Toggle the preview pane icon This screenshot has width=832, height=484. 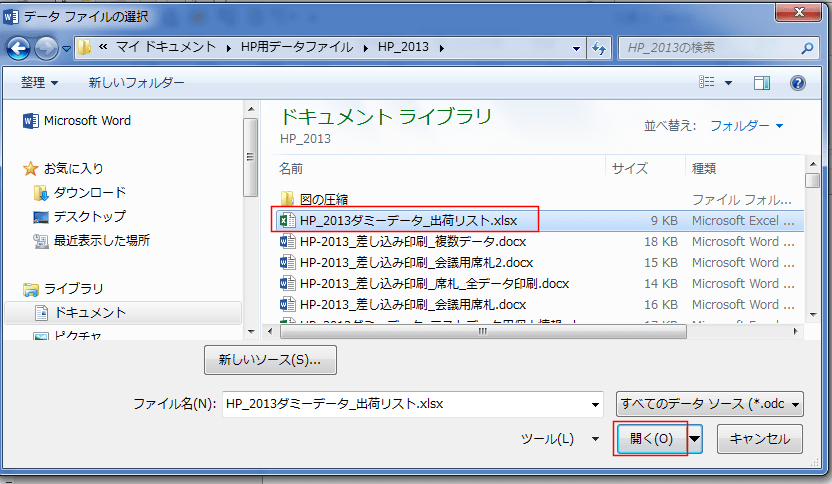762,83
